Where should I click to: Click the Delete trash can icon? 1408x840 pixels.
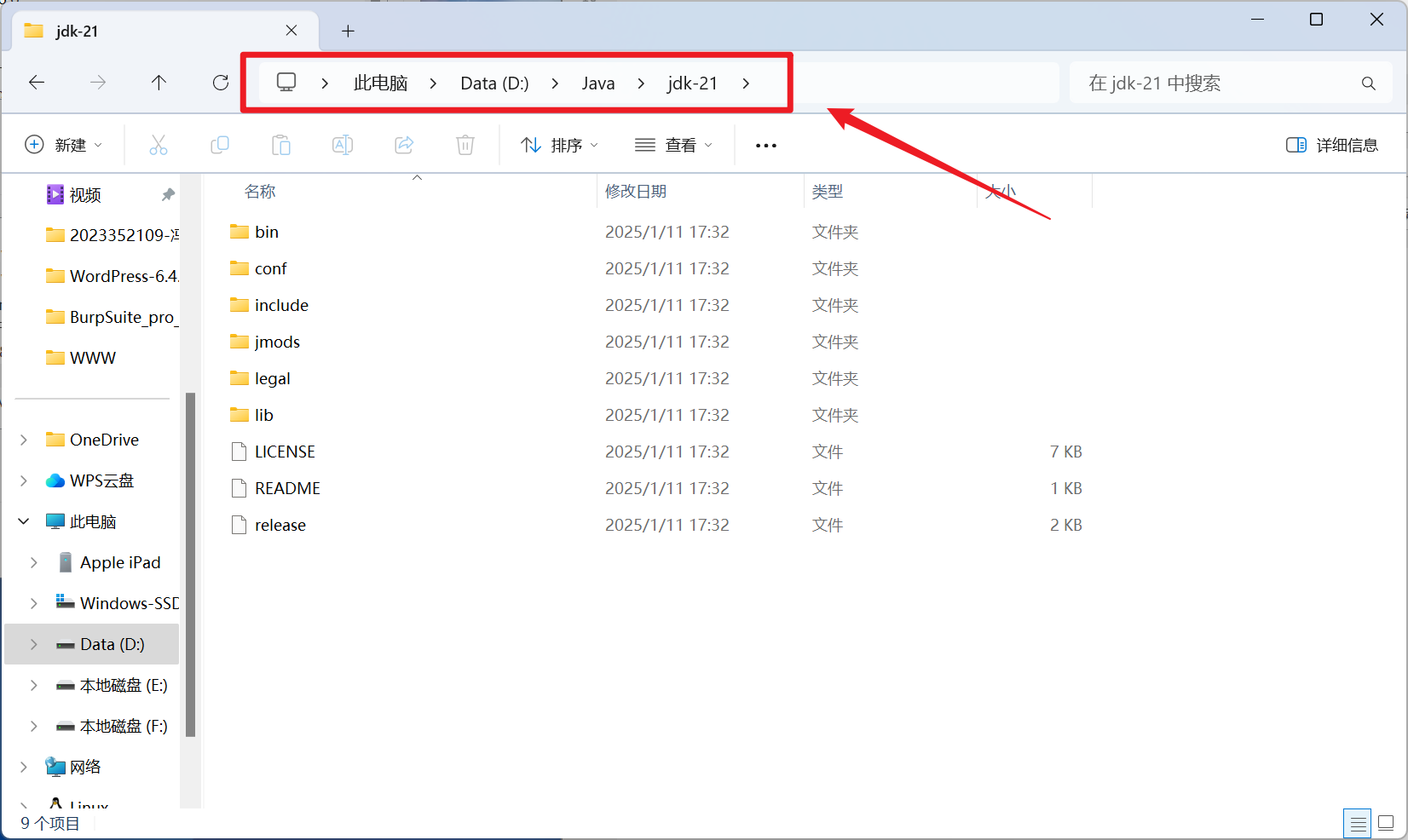[x=465, y=145]
